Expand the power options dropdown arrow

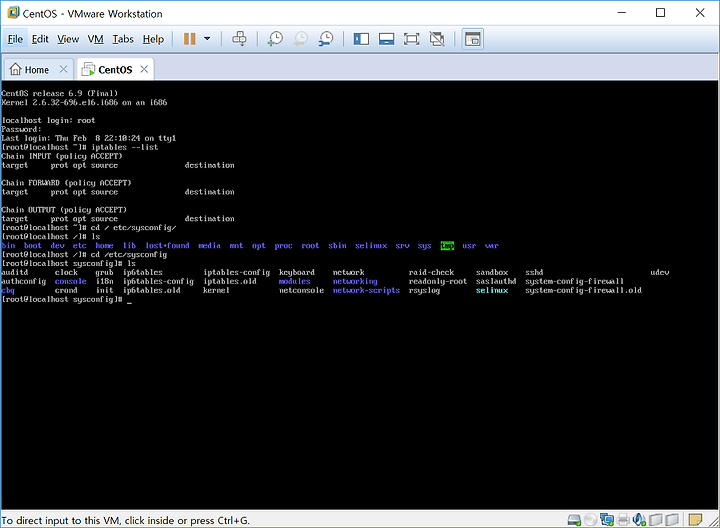pyautogui.click(x=207, y=39)
